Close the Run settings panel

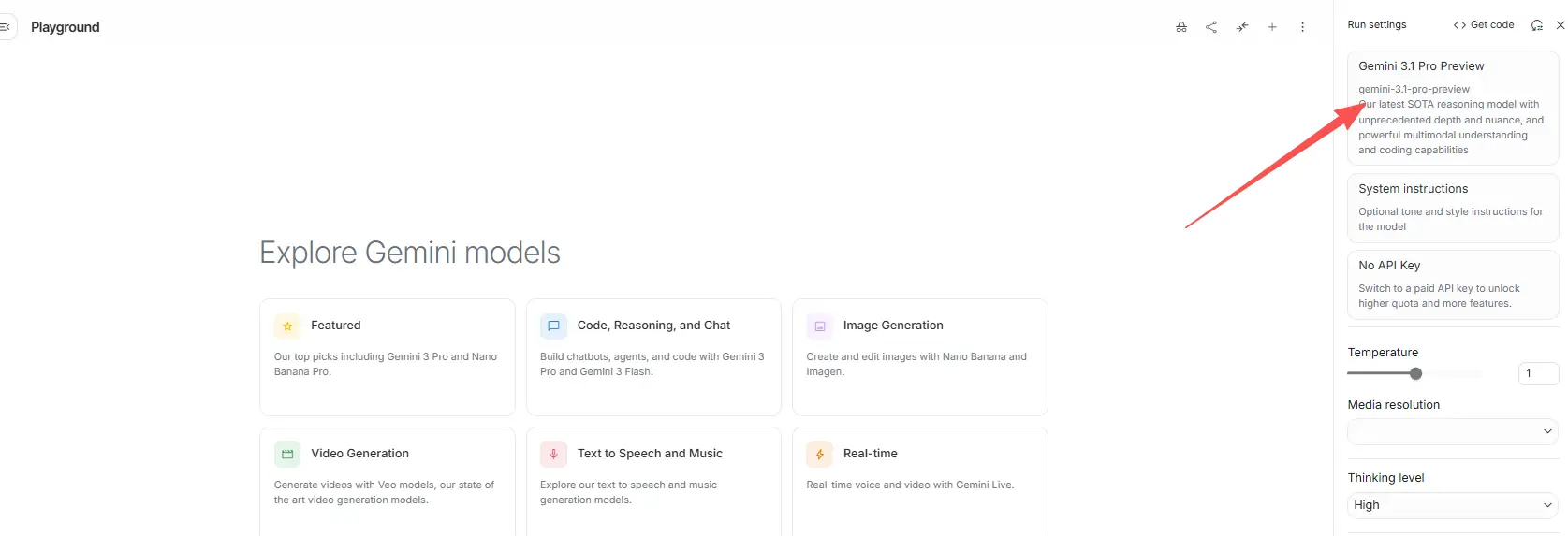click(x=1560, y=25)
